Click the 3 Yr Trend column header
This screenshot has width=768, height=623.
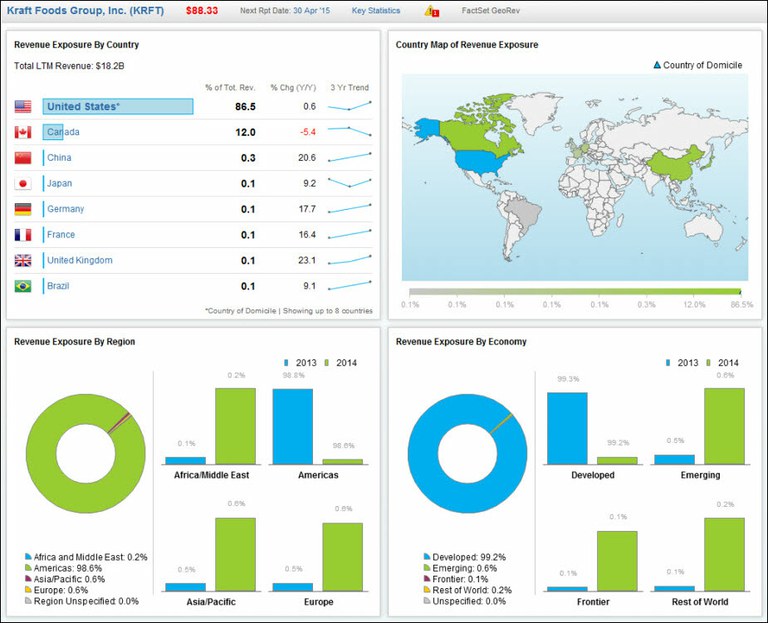[x=349, y=88]
